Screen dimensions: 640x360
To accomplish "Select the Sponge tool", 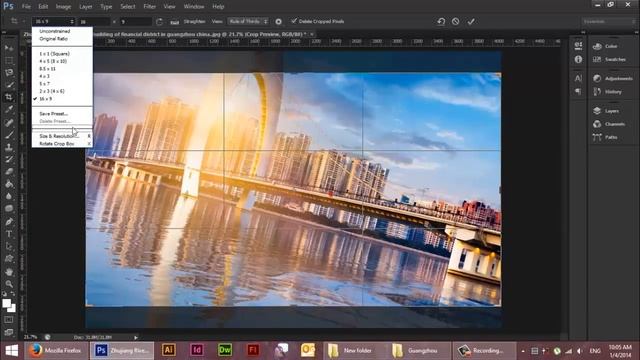I will coord(9,209).
